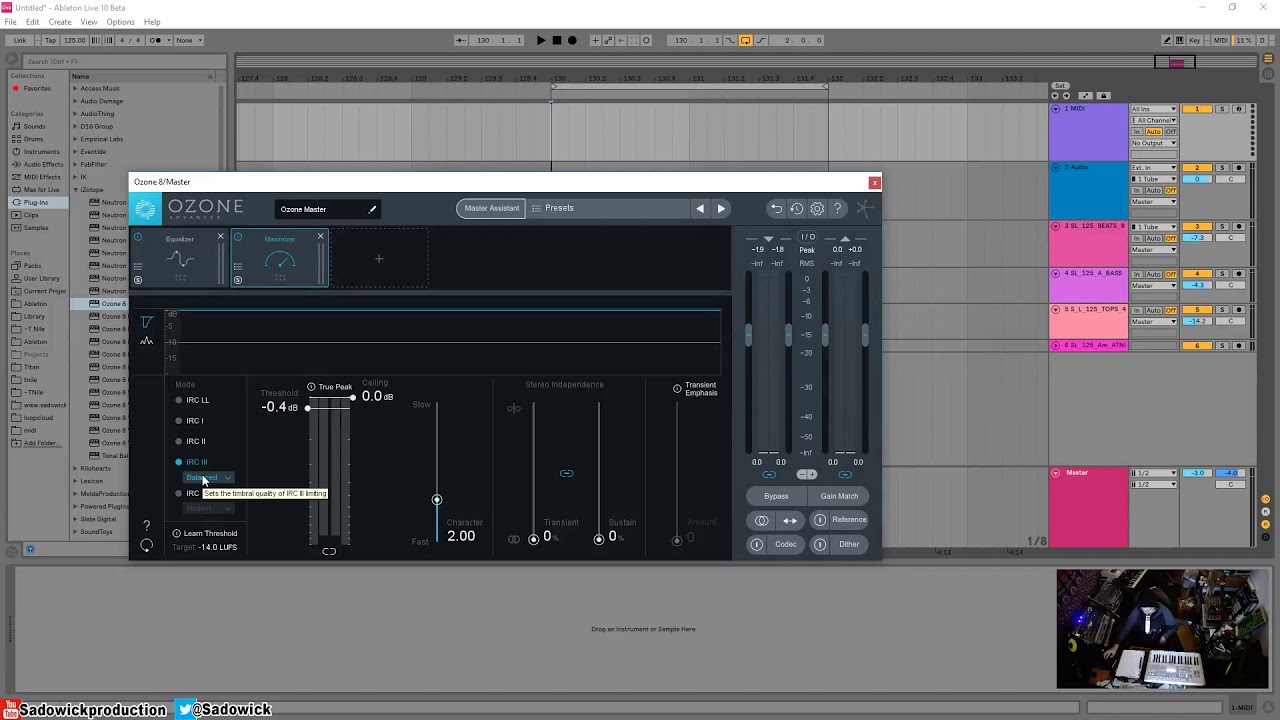1280x720 pixels.
Task: Click the Master Assistant button
Action: point(491,208)
